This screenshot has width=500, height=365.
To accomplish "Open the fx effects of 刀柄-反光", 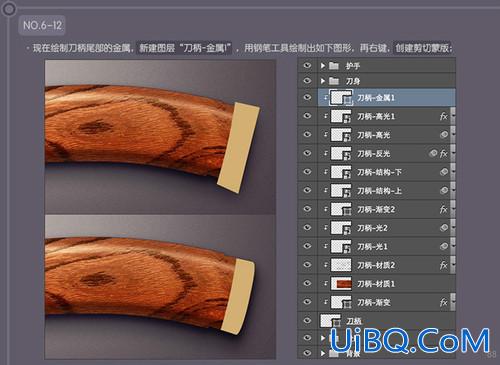I will 443,154.
